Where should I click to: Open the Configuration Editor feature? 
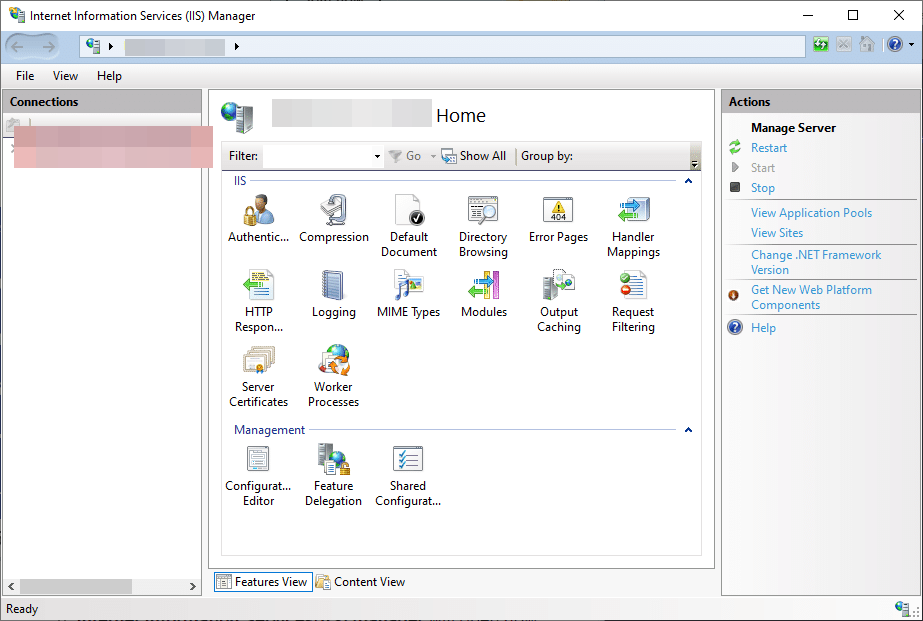tap(258, 476)
